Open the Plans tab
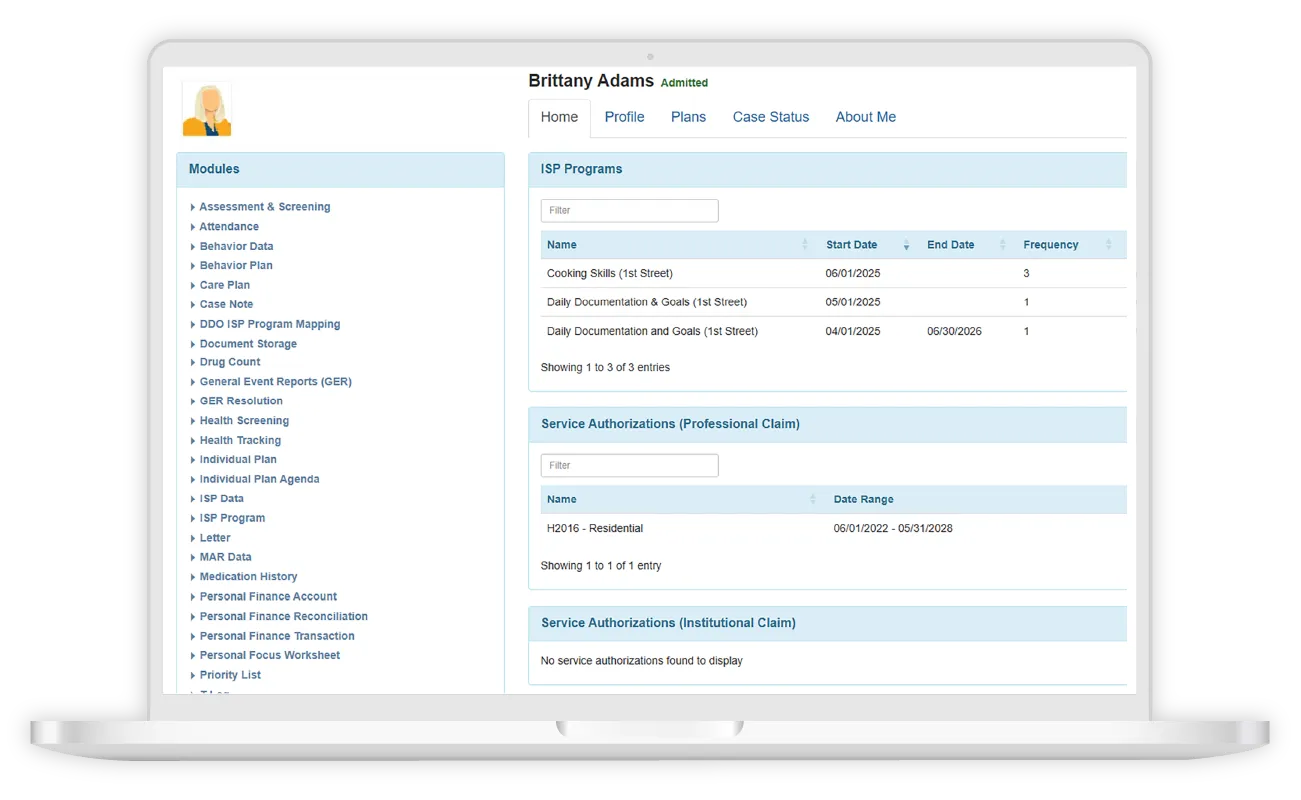Image resolution: width=1301 pixels, height=800 pixels. pyautogui.click(x=688, y=117)
